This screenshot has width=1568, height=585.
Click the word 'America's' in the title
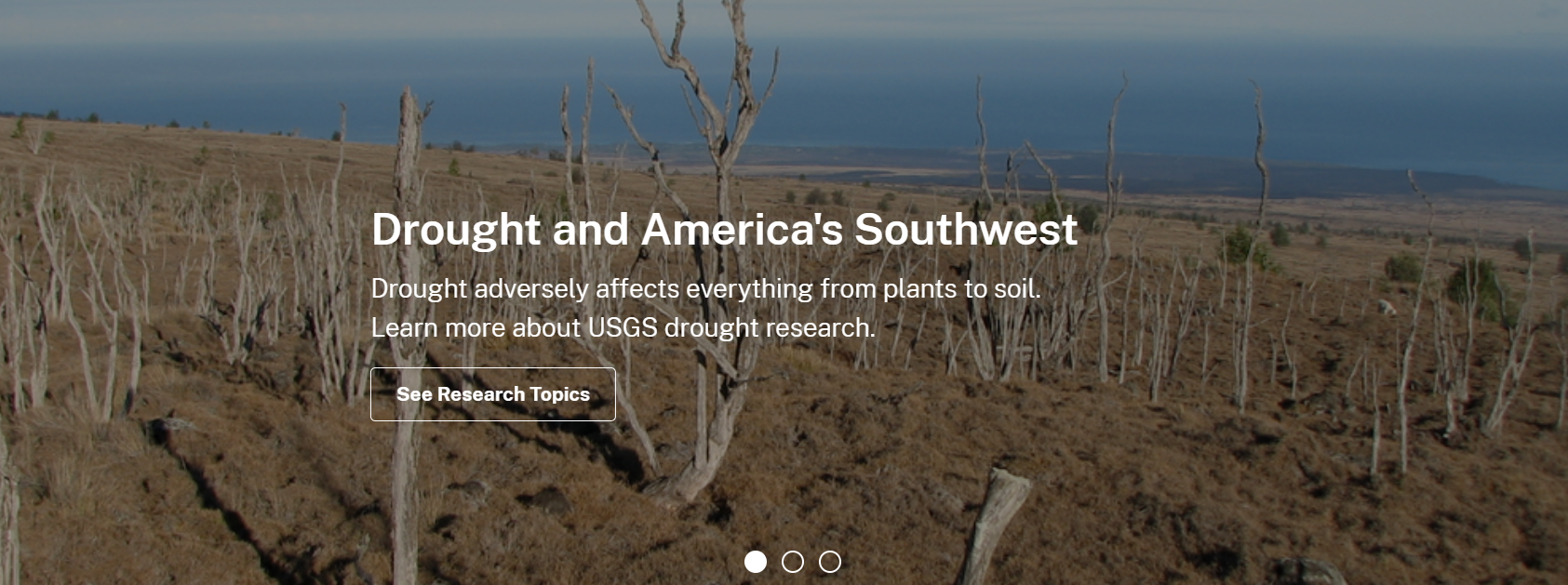click(x=743, y=230)
